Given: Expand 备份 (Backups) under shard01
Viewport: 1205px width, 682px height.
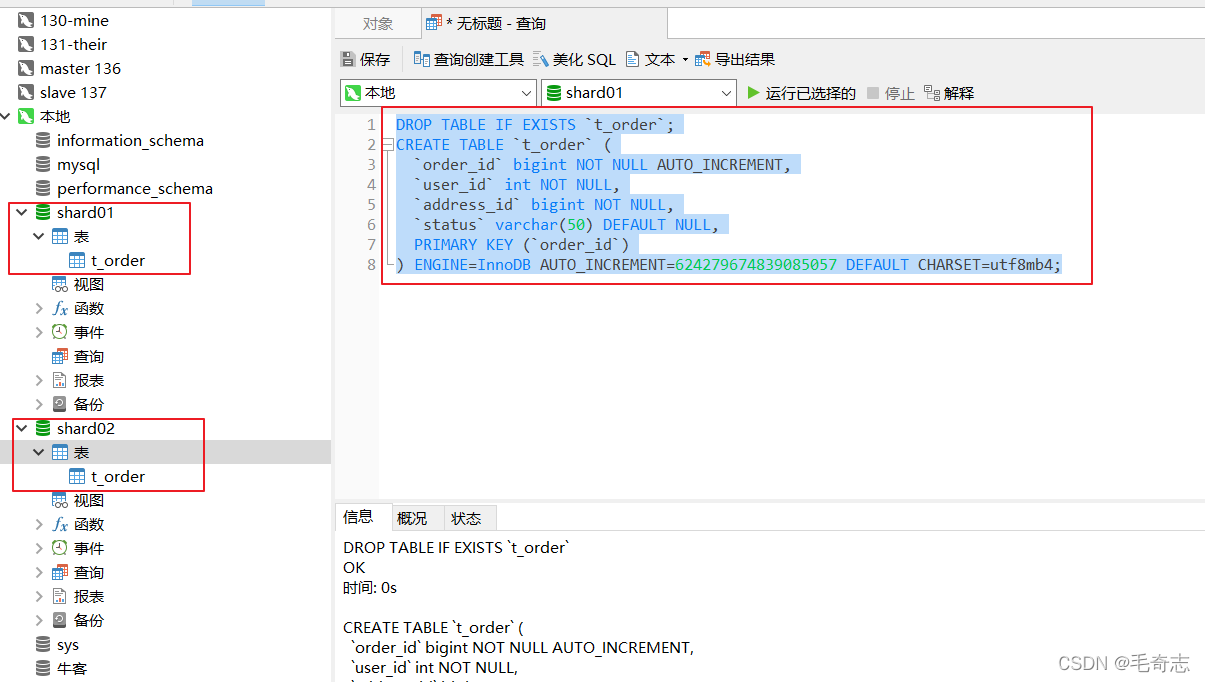Looking at the screenshot, I should 39,404.
